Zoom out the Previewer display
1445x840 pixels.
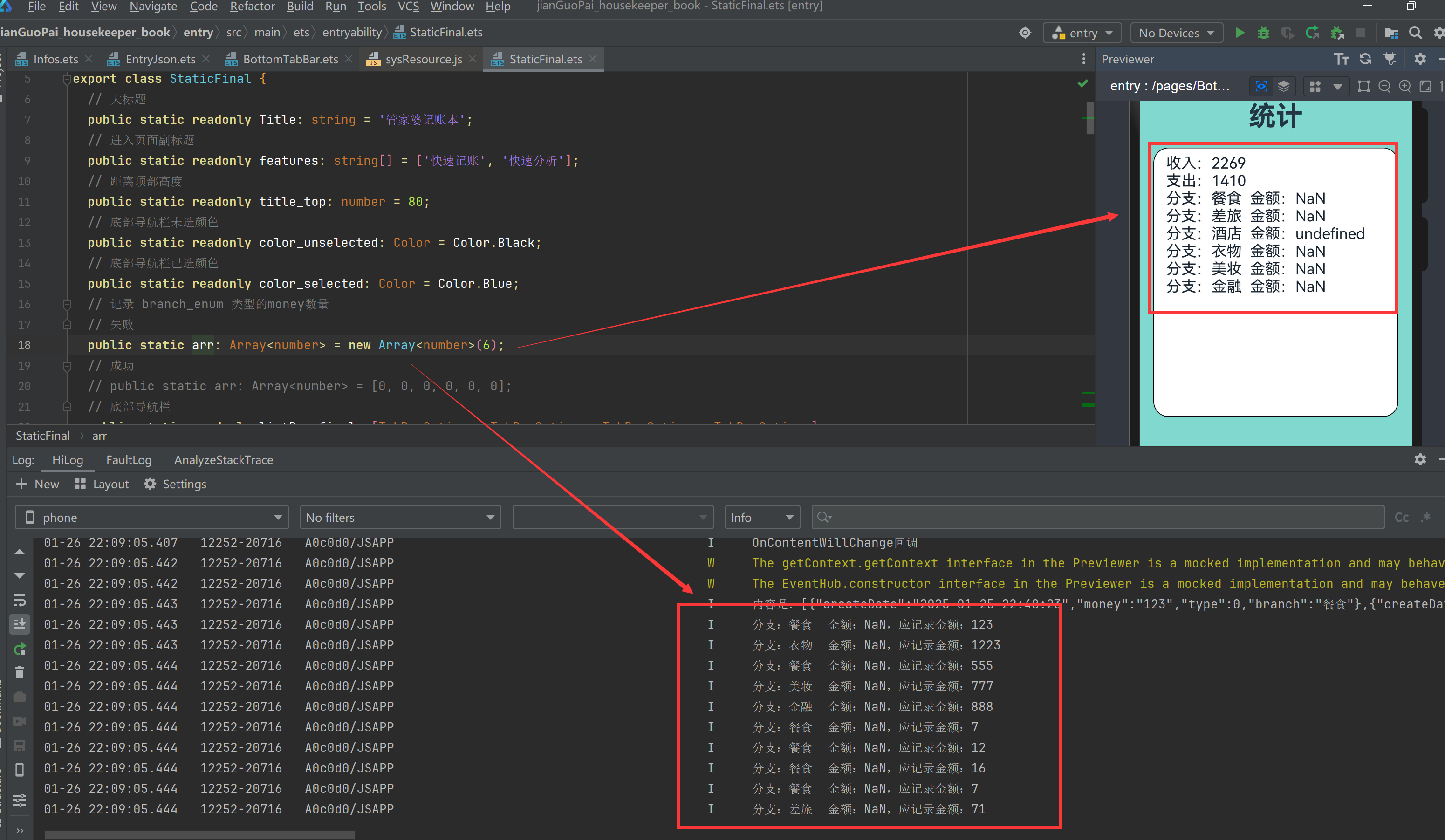click(x=1384, y=86)
